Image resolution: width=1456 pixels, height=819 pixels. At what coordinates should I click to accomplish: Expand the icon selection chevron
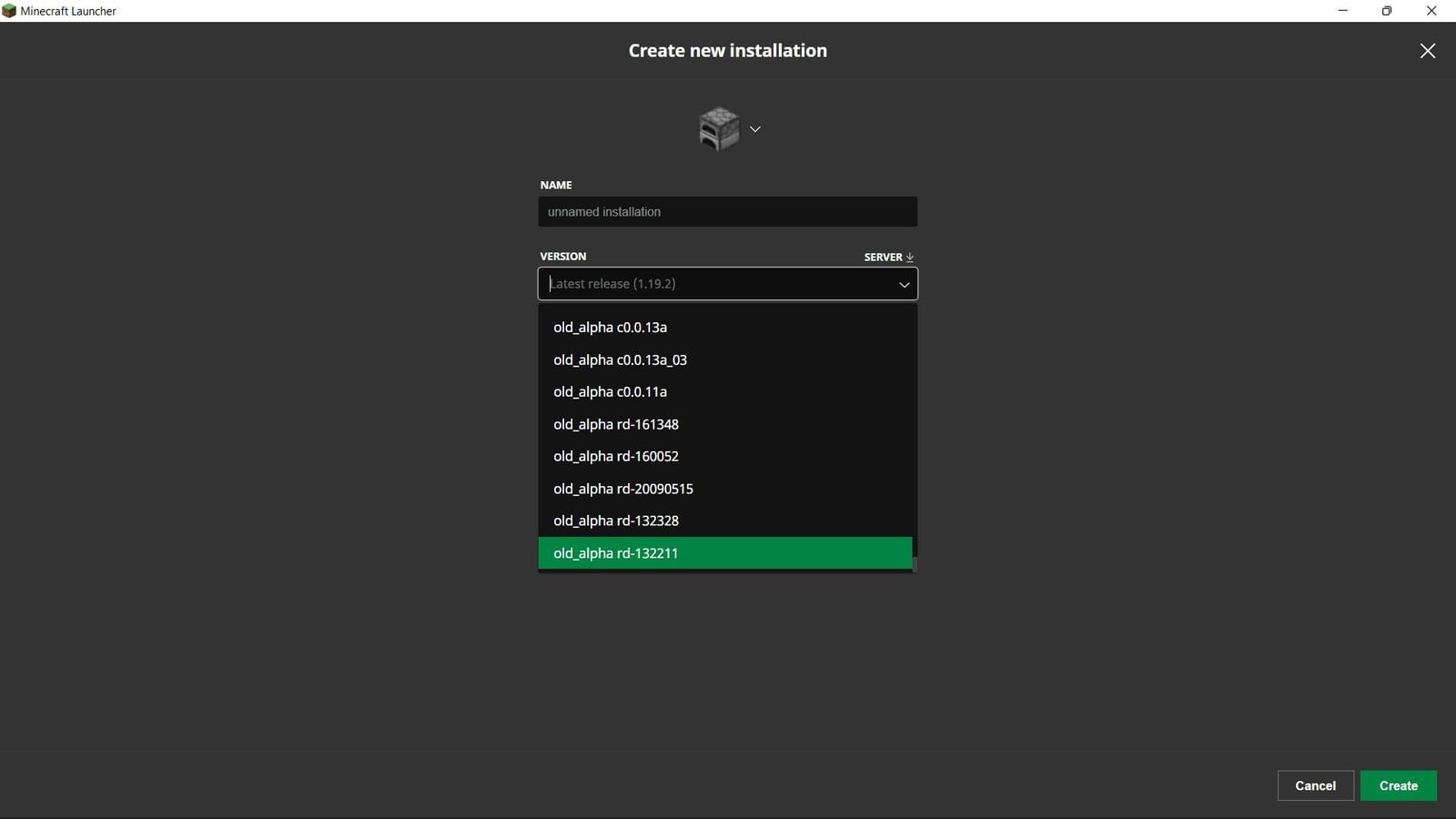(754, 129)
